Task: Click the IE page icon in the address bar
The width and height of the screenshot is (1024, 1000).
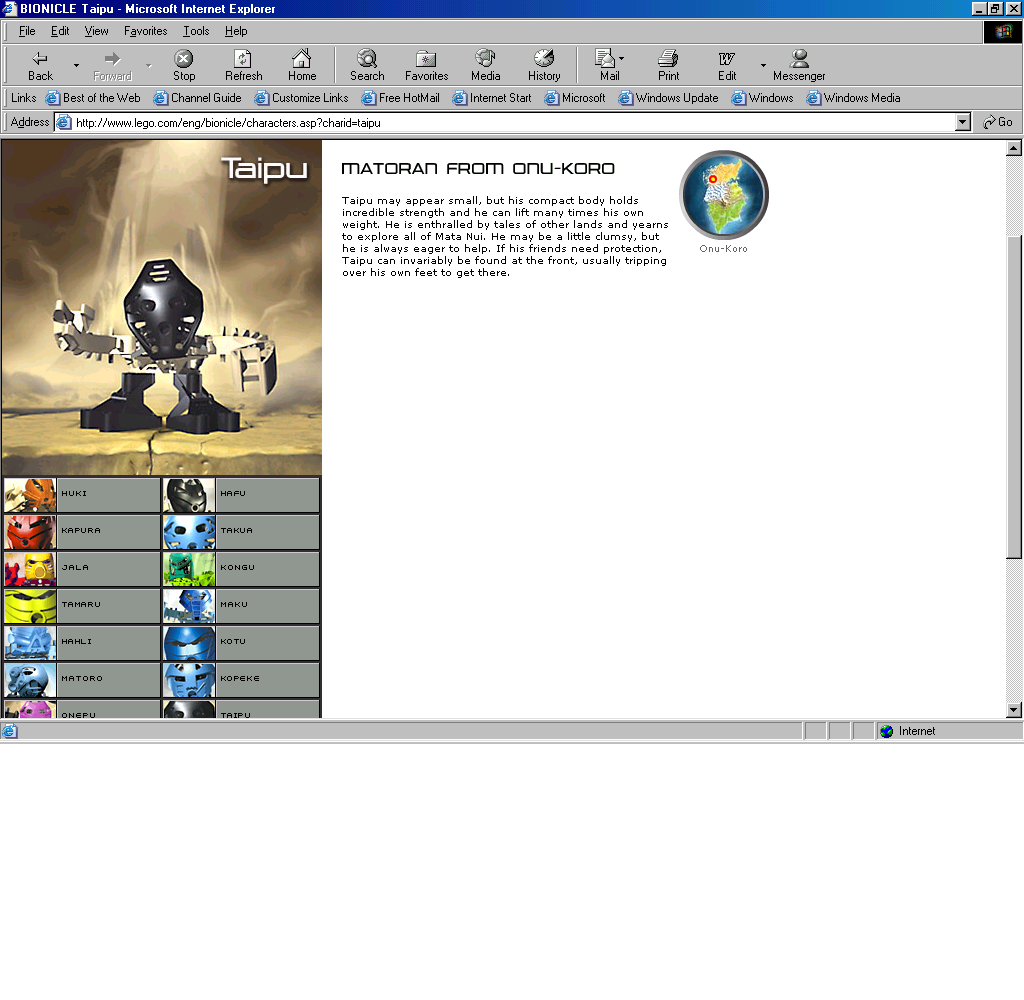Action: 63,122
